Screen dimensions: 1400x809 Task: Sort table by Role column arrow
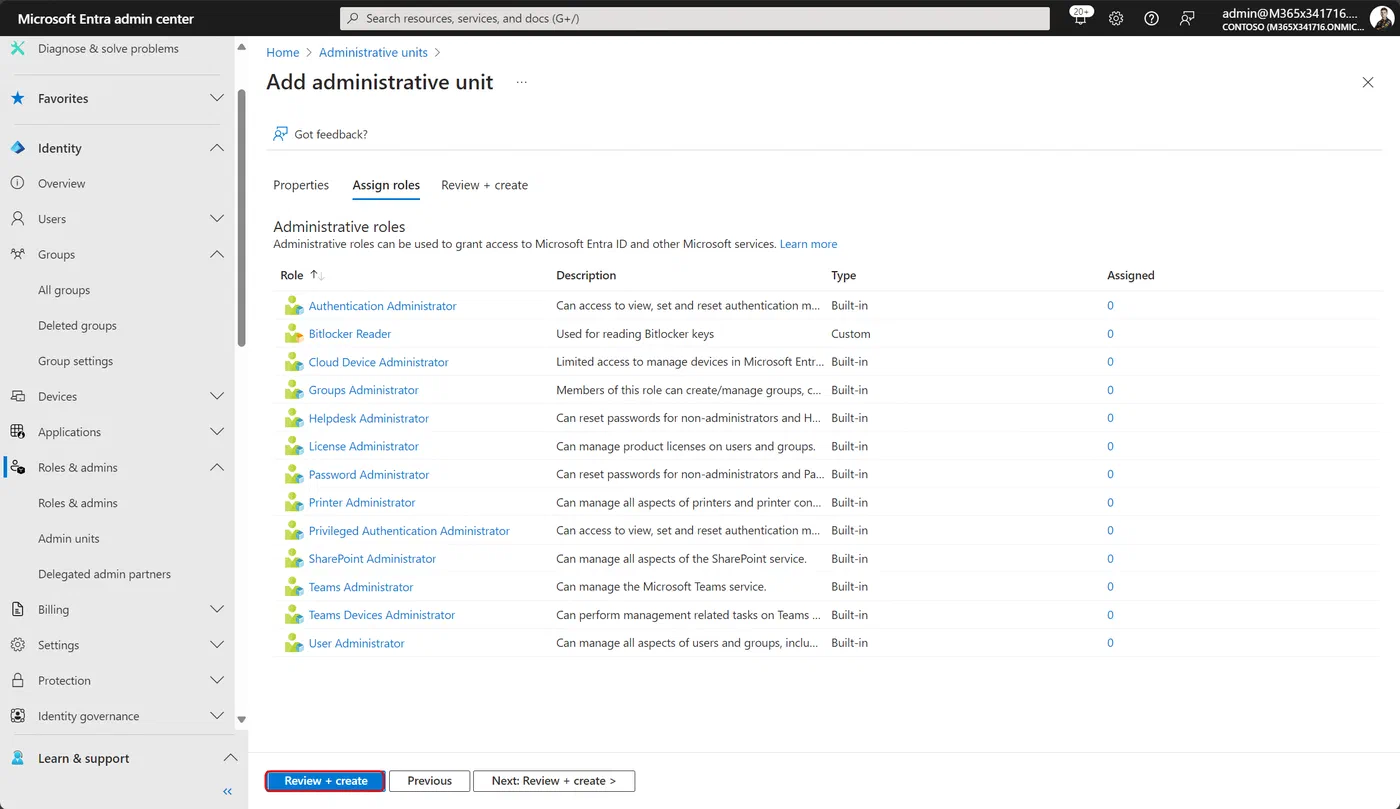(x=317, y=275)
